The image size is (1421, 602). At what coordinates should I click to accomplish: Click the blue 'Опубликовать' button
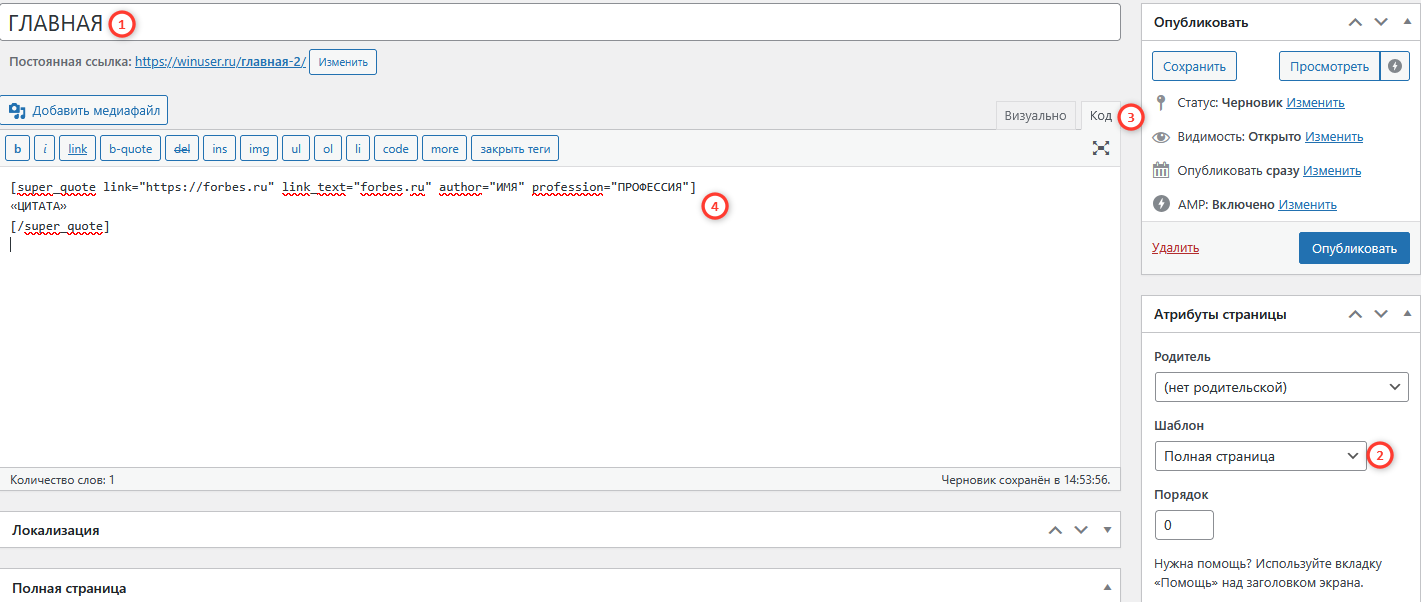(1354, 248)
